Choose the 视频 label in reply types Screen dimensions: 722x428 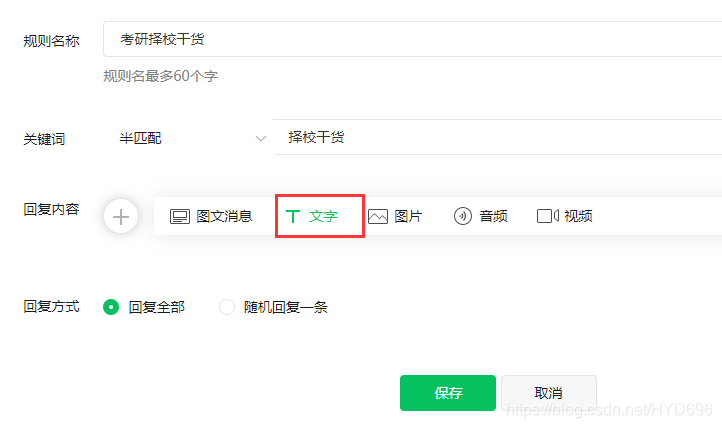(578, 216)
